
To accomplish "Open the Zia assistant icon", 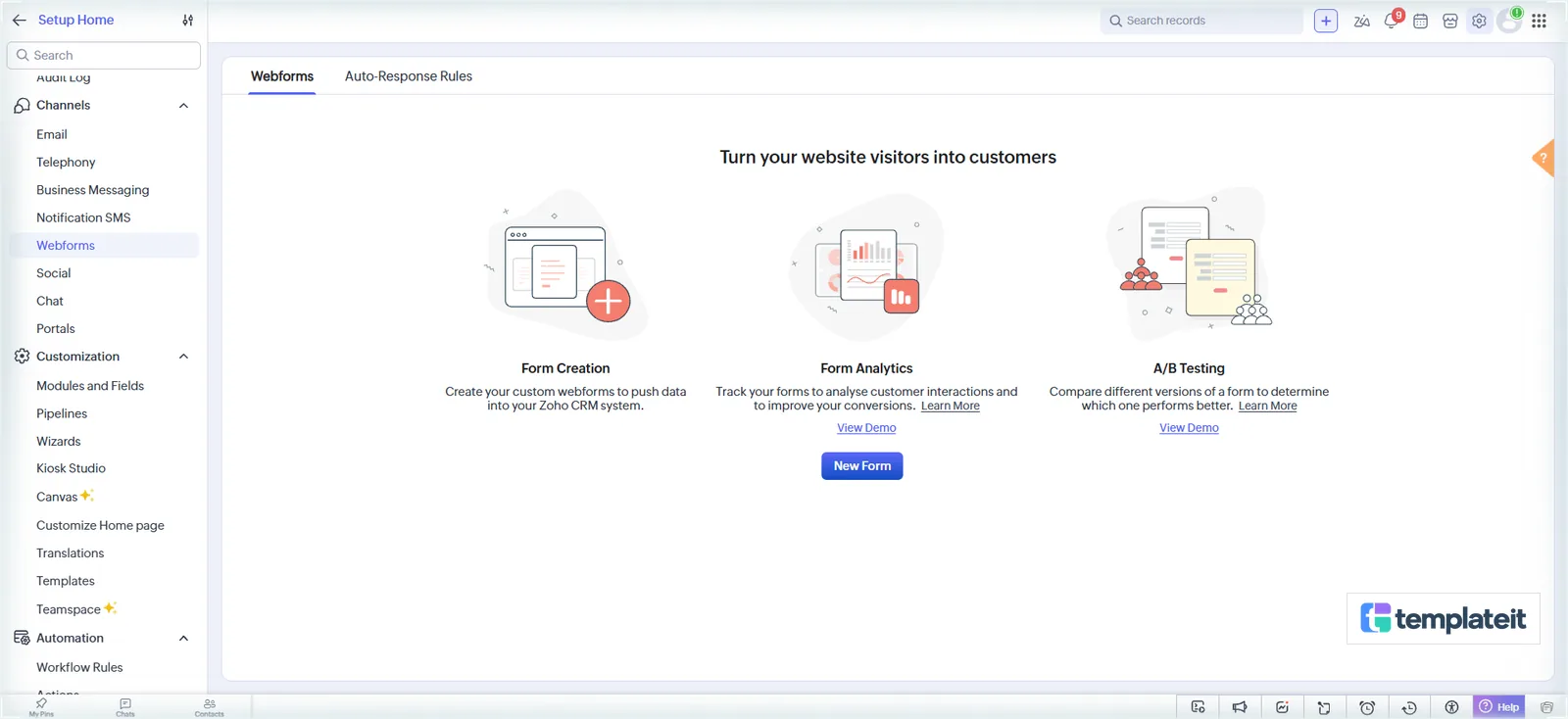I will pyautogui.click(x=1361, y=21).
